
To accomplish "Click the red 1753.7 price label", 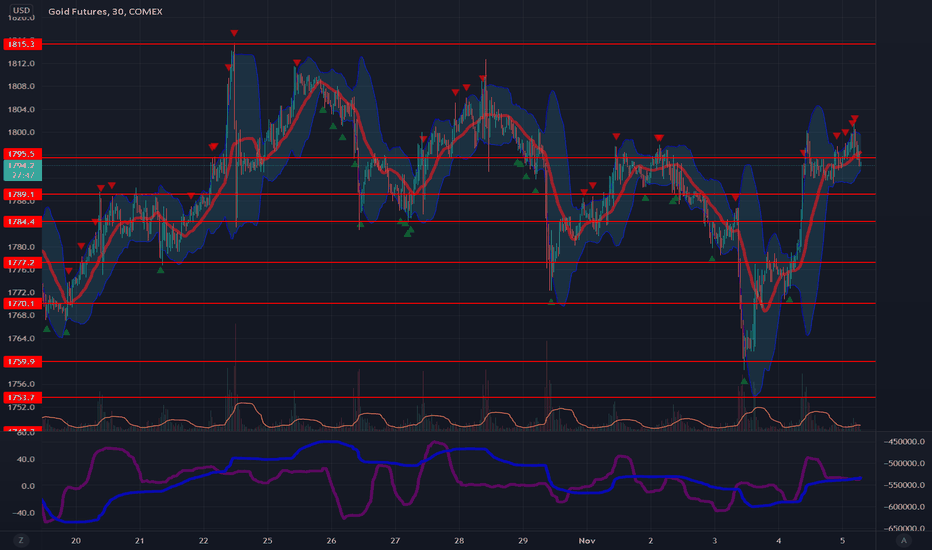I will (22, 397).
